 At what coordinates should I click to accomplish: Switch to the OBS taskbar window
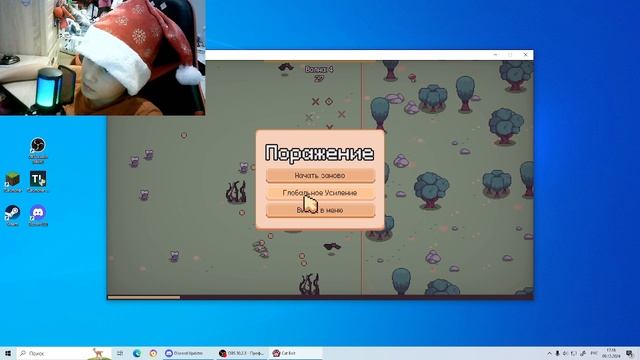(242, 353)
